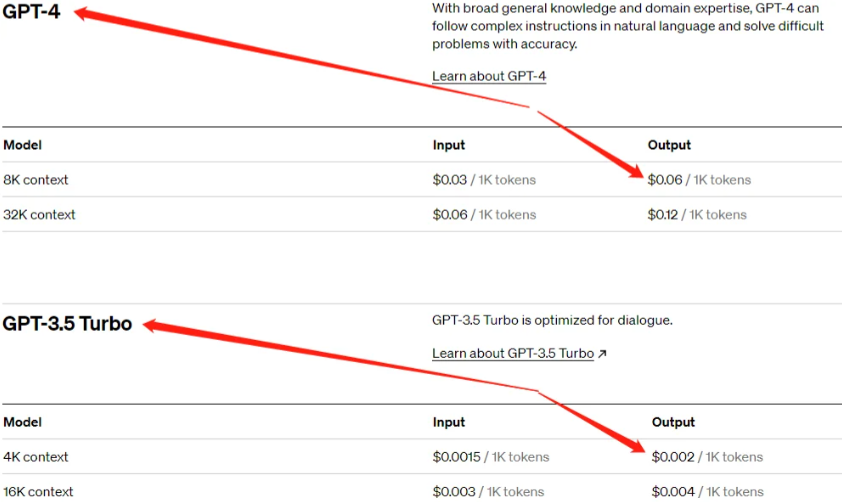Screen dimensions: 842x502
Task: Click the $0.03 input price for 8K context
Action: point(449,180)
